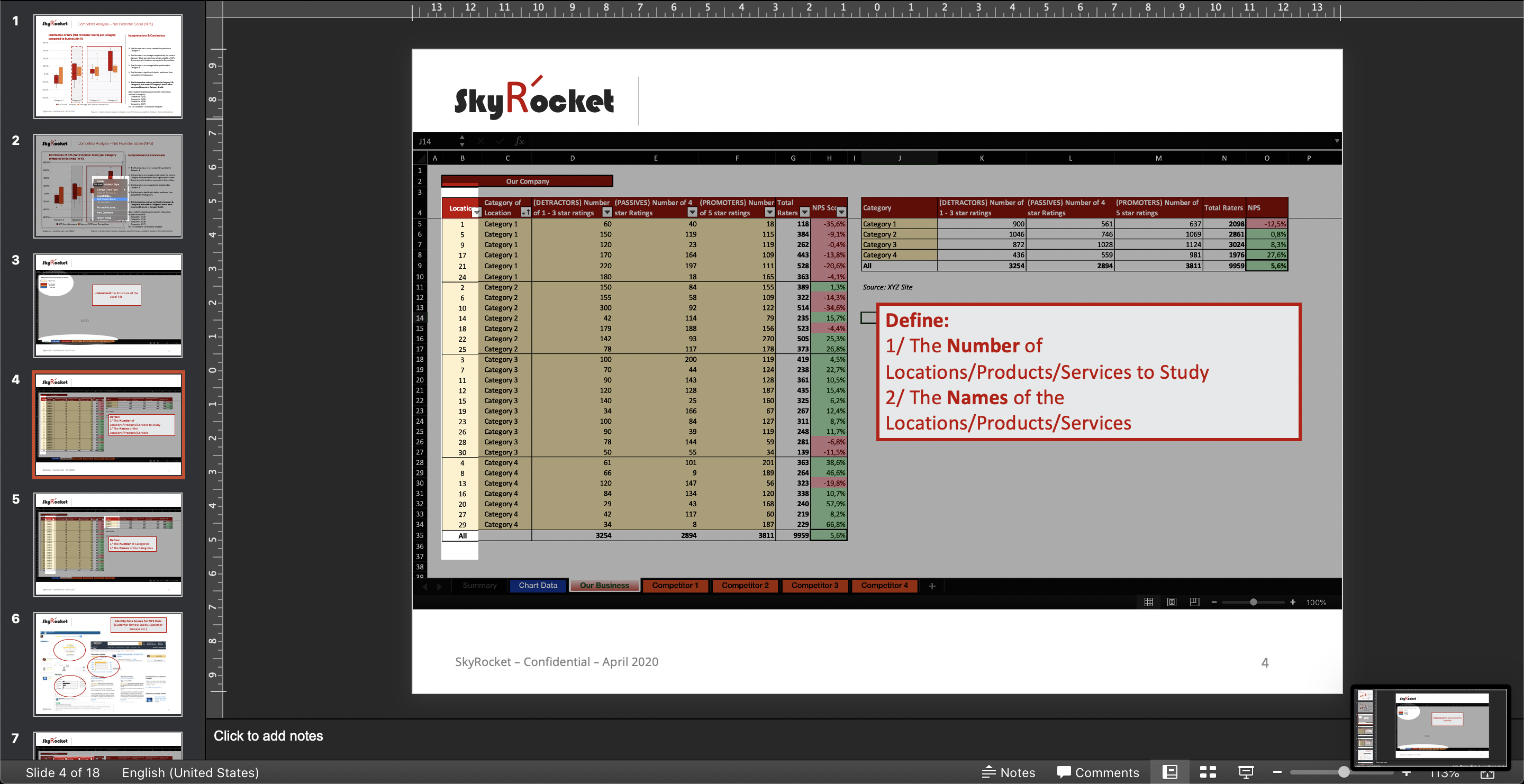Select column D header in Excel screenshot
Image resolution: width=1524 pixels, height=784 pixels.
tap(572, 158)
